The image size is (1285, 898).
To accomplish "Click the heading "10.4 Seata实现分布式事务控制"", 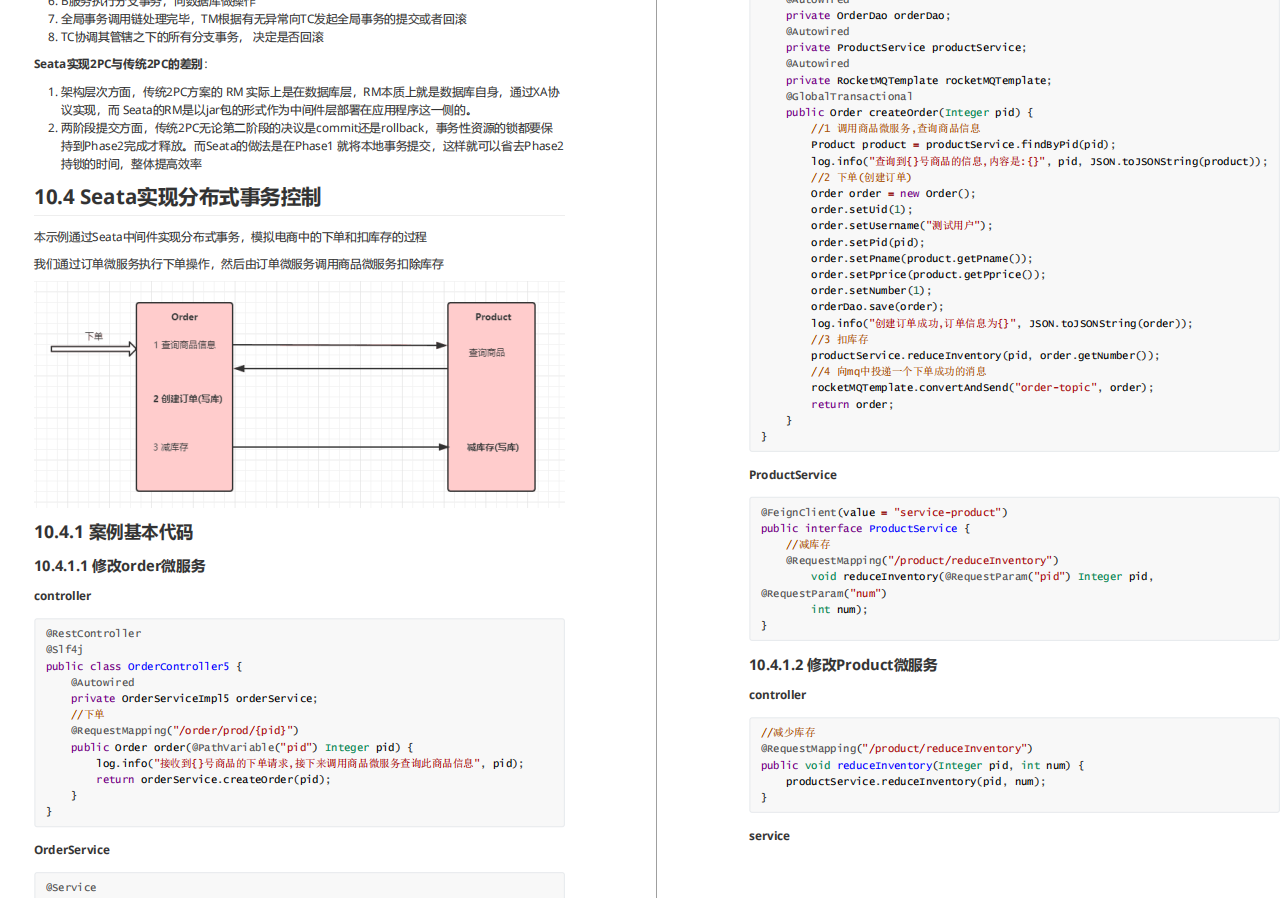I will pos(178,197).
